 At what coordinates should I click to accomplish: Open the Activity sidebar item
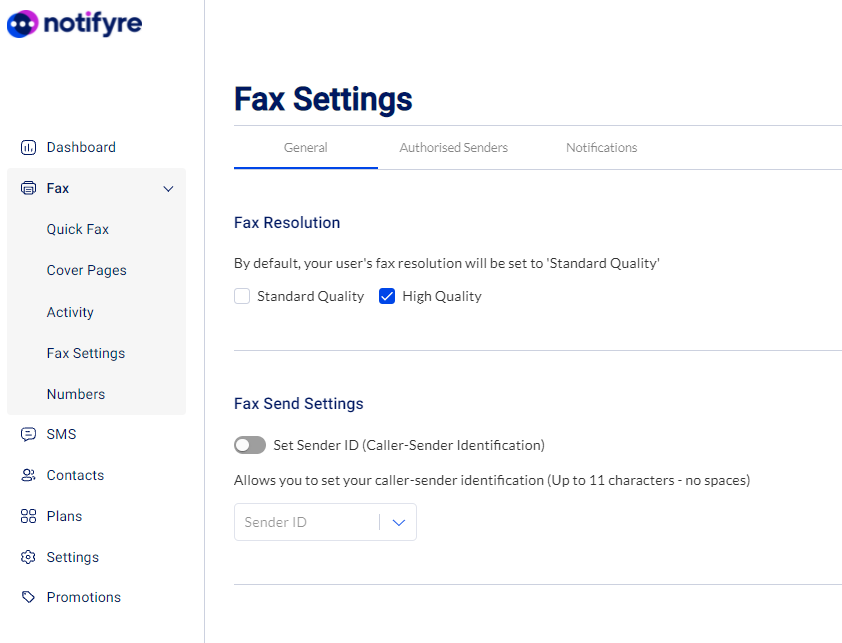(70, 312)
